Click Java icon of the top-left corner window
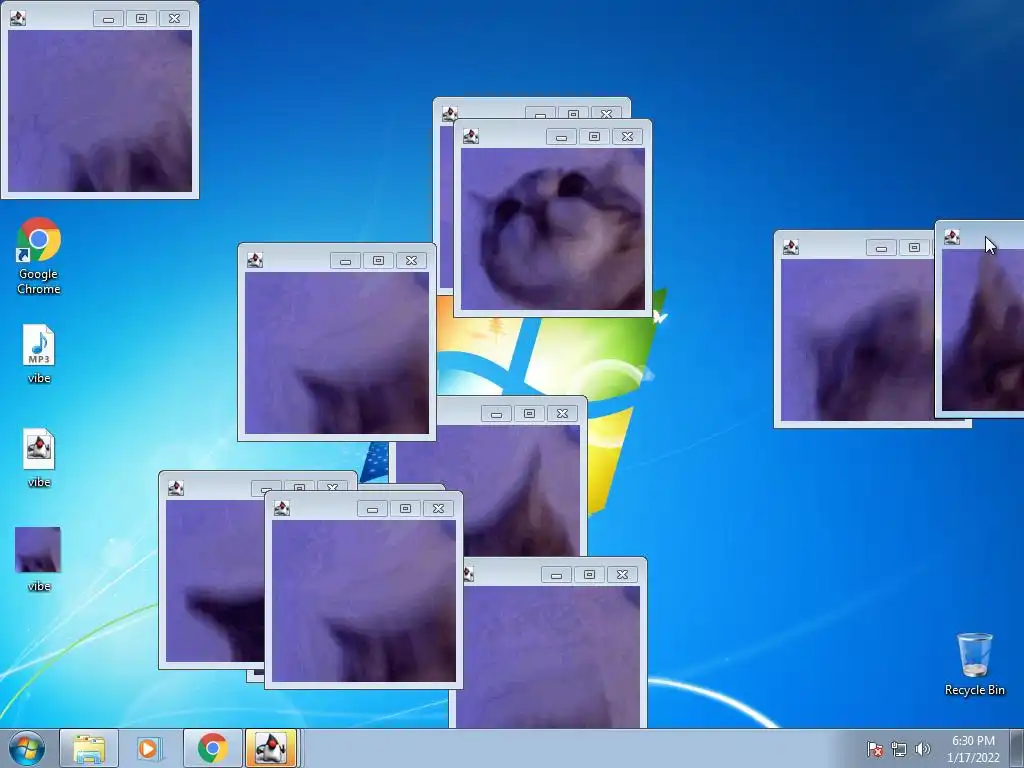Image resolution: width=1024 pixels, height=768 pixels. [x=18, y=18]
